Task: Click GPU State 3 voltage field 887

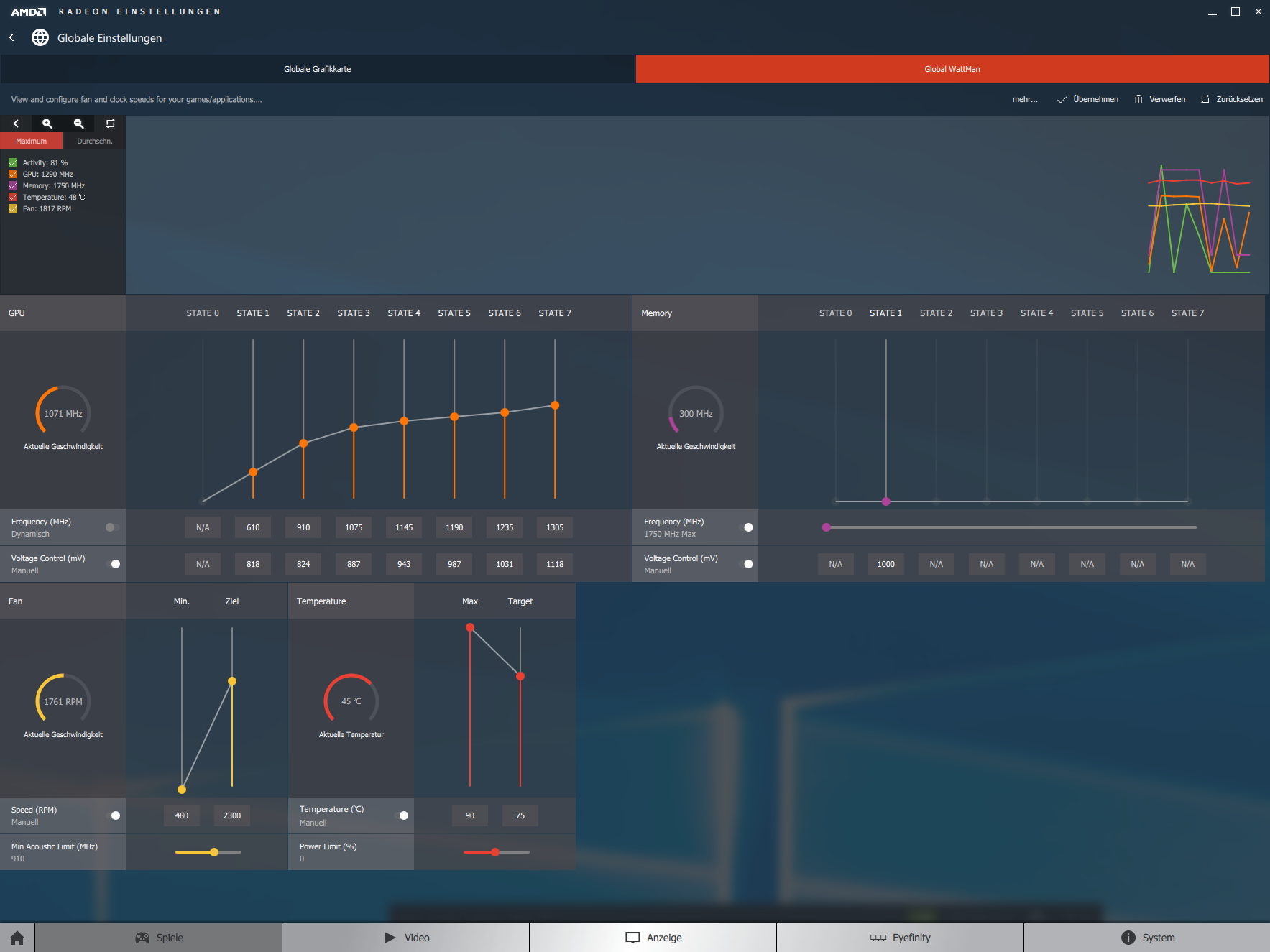Action: (x=354, y=564)
